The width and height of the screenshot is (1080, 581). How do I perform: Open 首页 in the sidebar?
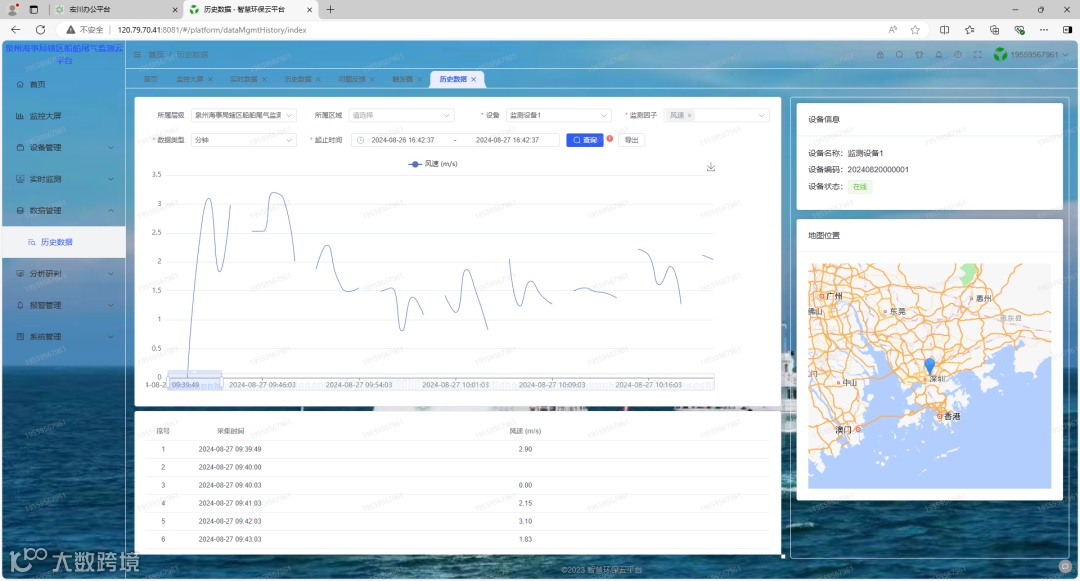click(64, 84)
